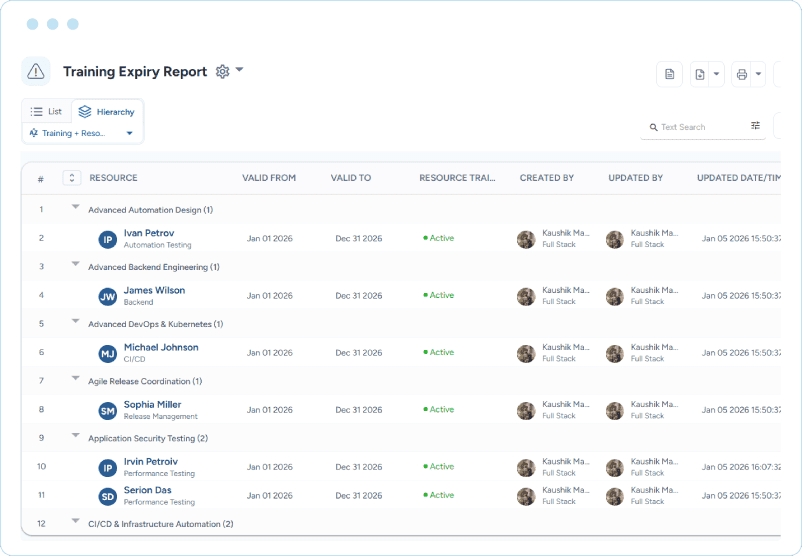The width and height of the screenshot is (802, 556).
Task: Click Created By photo in Ivan Petrov row
Action: pyautogui.click(x=526, y=239)
